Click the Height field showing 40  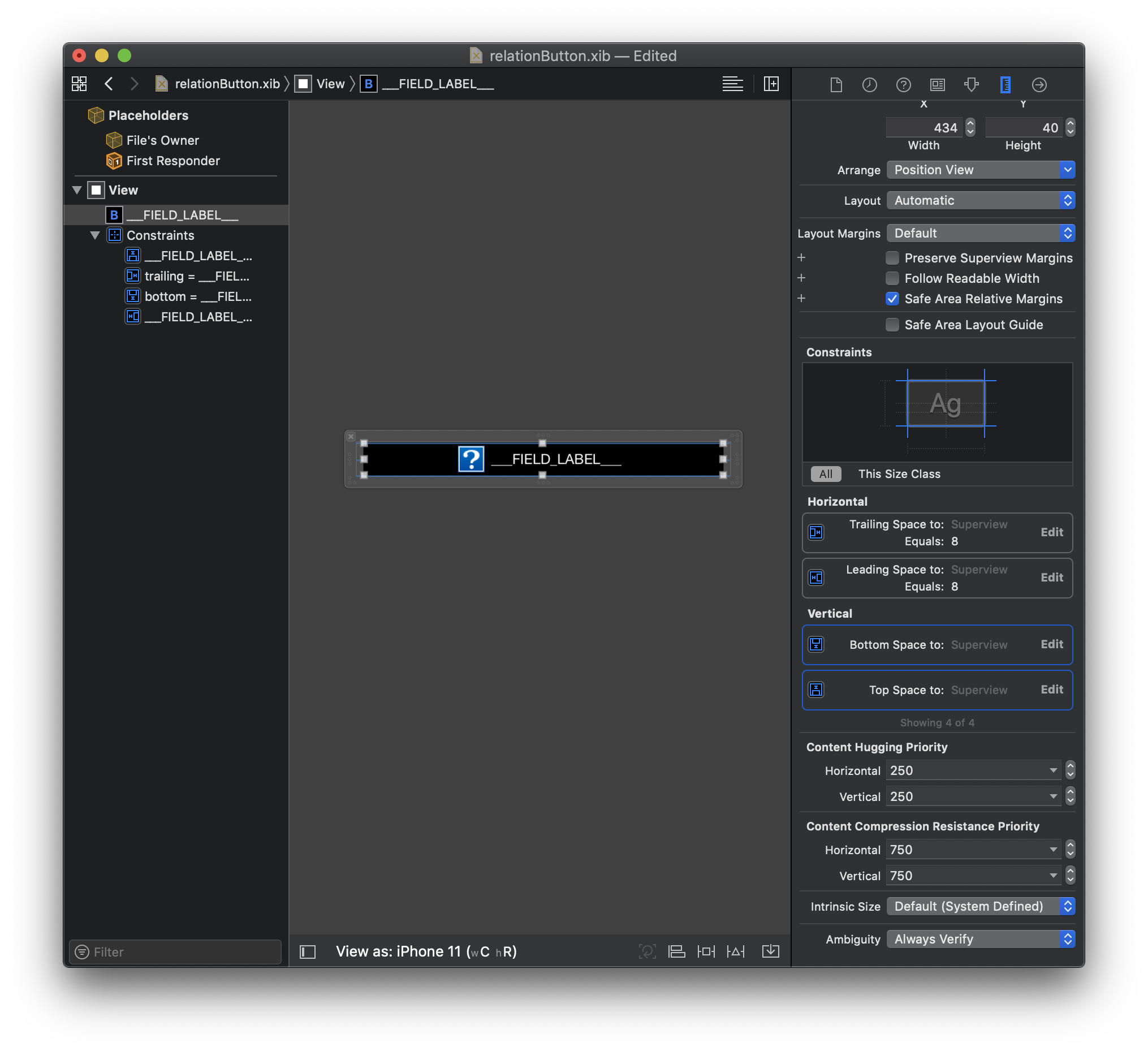coord(1024,128)
